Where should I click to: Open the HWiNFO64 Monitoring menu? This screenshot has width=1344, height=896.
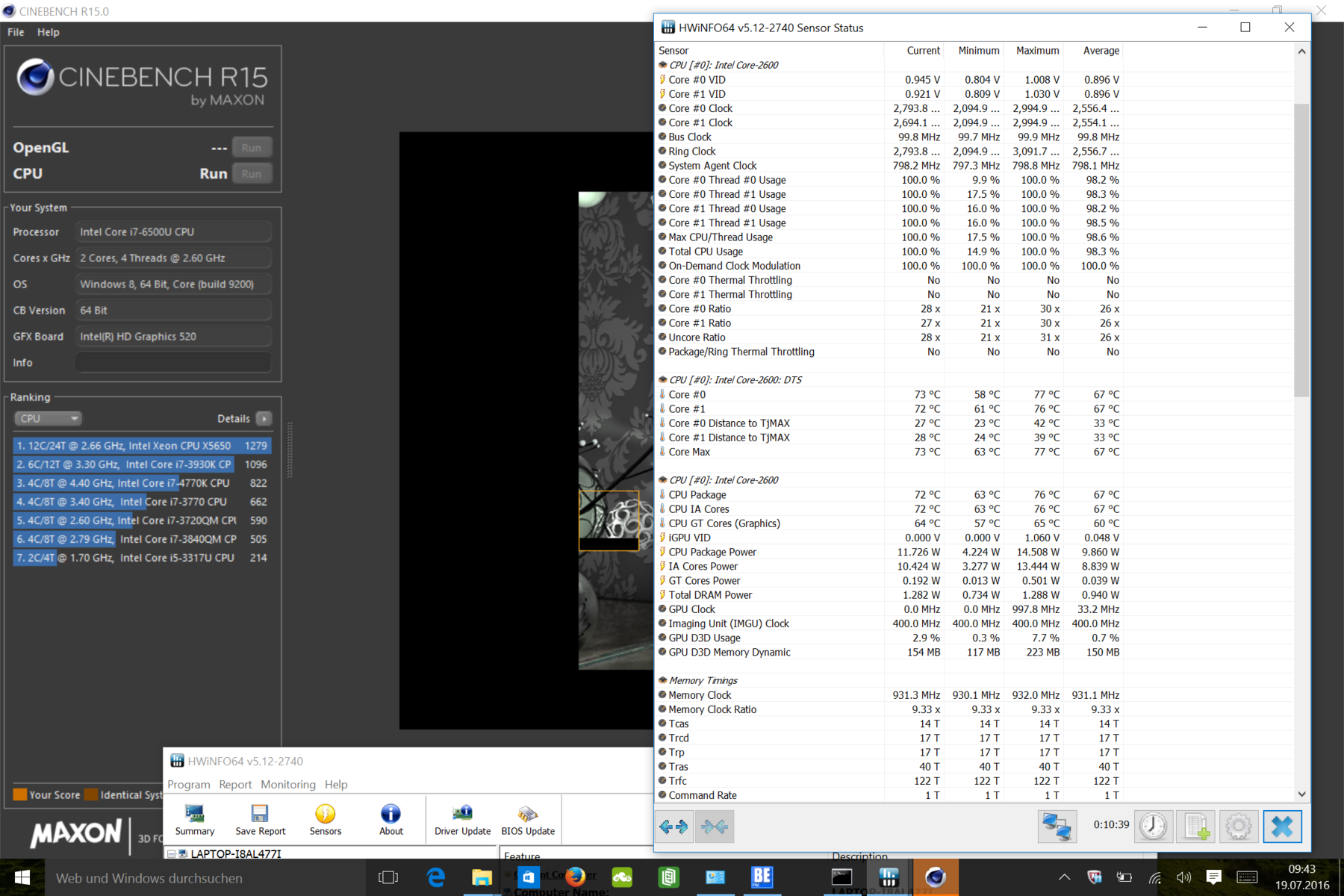coord(288,784)
